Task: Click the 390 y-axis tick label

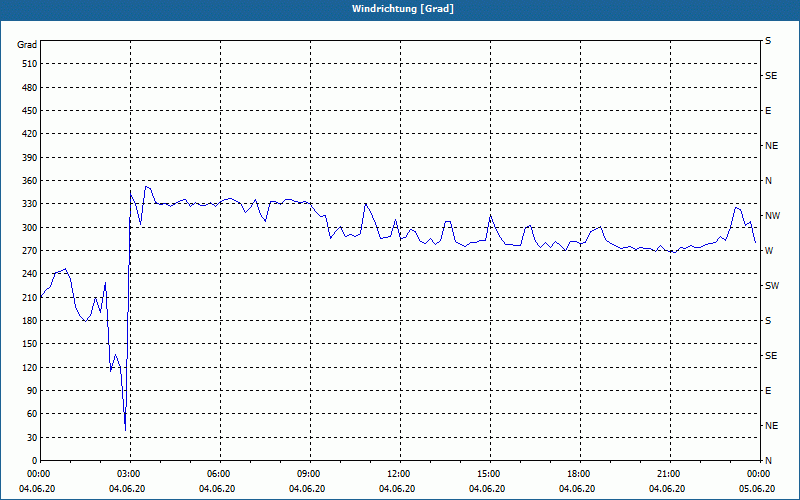Action: (30, 157)
